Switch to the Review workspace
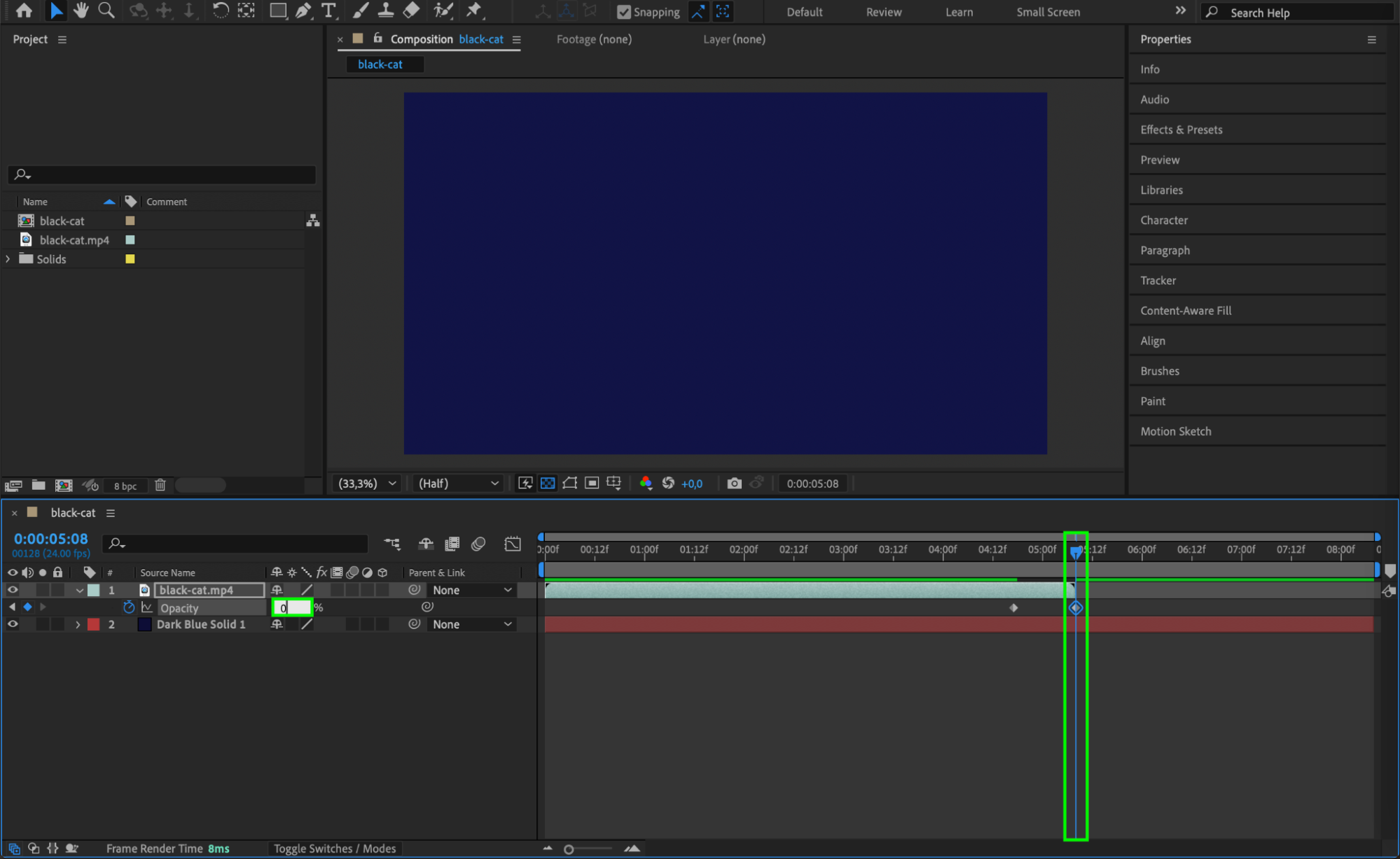 pos(883,12)
